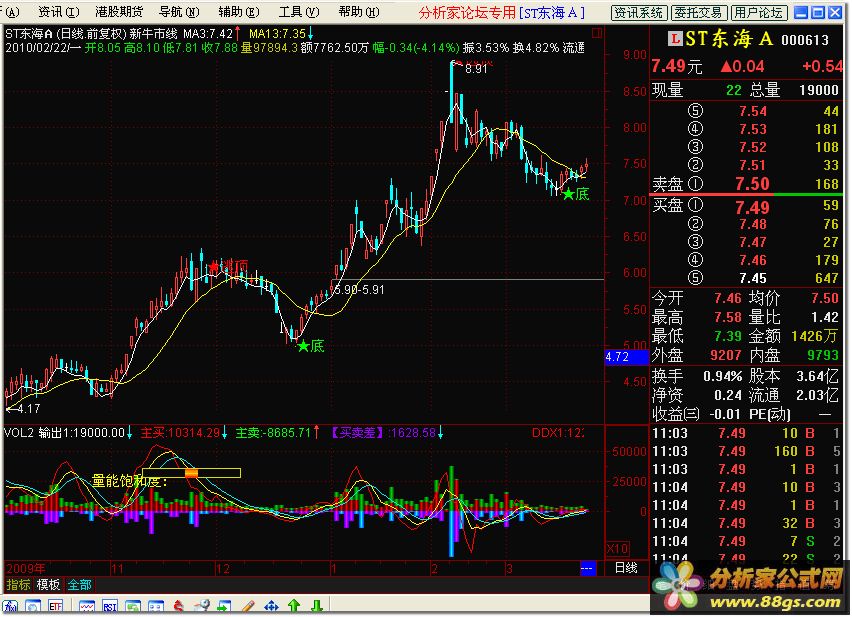
Task: Click the 买盘⑤ price 7.45
Action: click(x=753, y=278)
